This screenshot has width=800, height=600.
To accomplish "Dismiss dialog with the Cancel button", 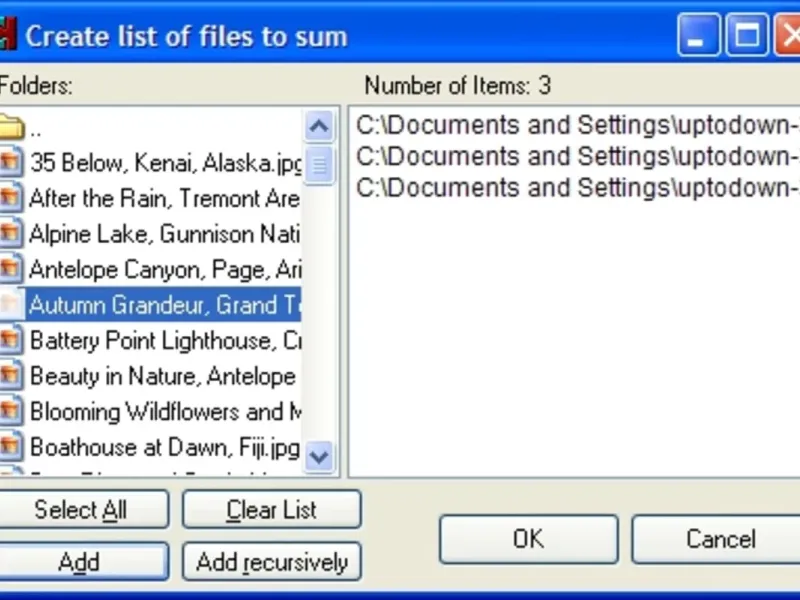I will tap(718, 539).
